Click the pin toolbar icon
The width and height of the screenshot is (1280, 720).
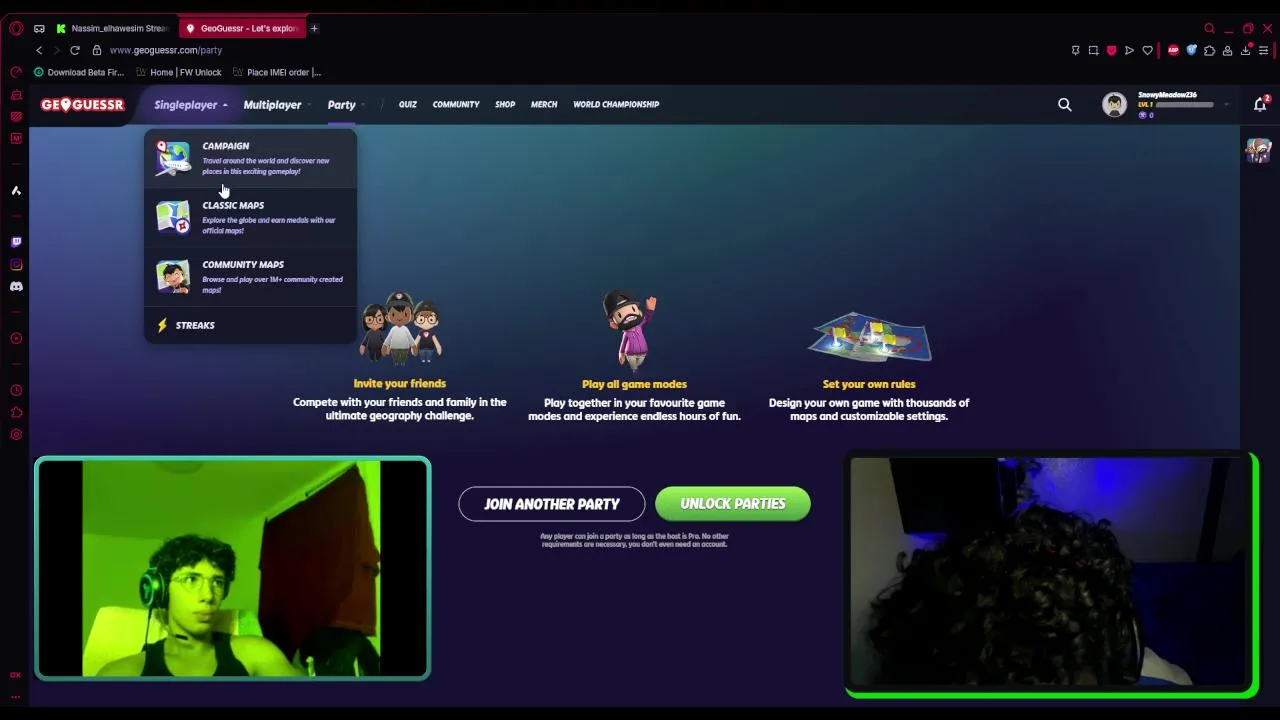tap(1075, 50)
